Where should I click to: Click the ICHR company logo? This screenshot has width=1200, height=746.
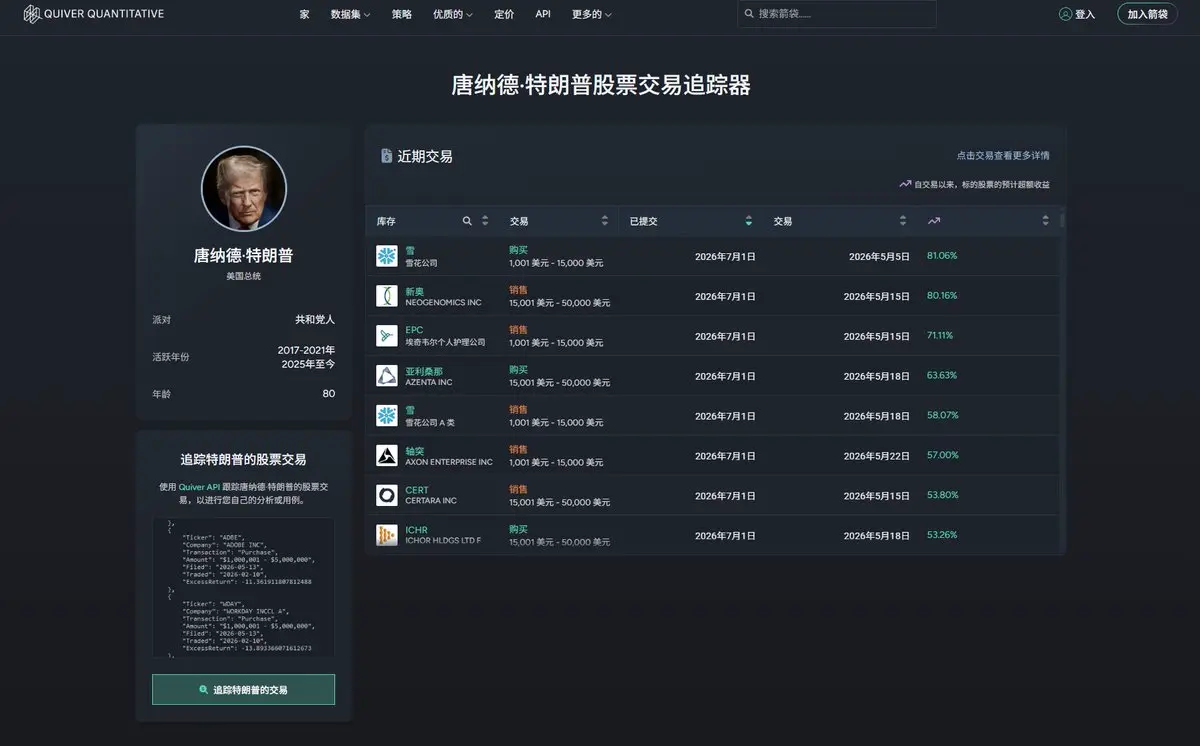tap(387, 536)
